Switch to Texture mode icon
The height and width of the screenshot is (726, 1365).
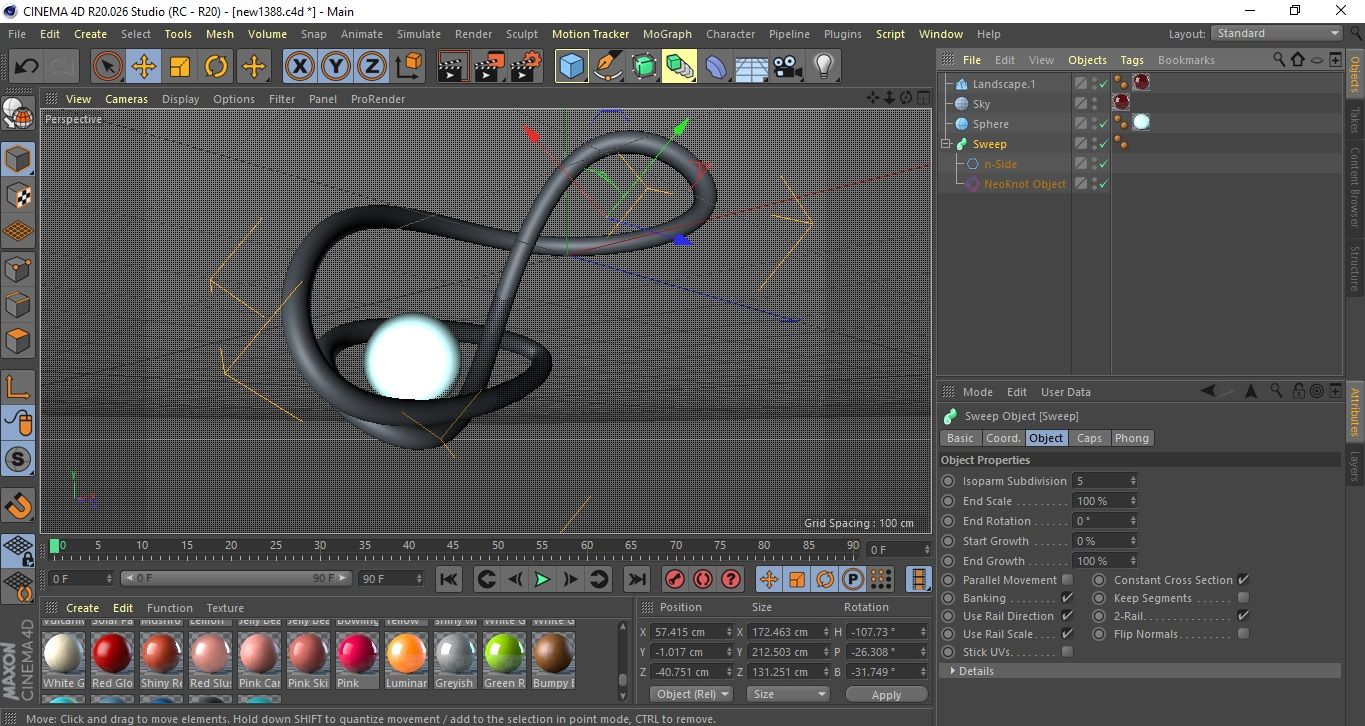tap(18, 196)
